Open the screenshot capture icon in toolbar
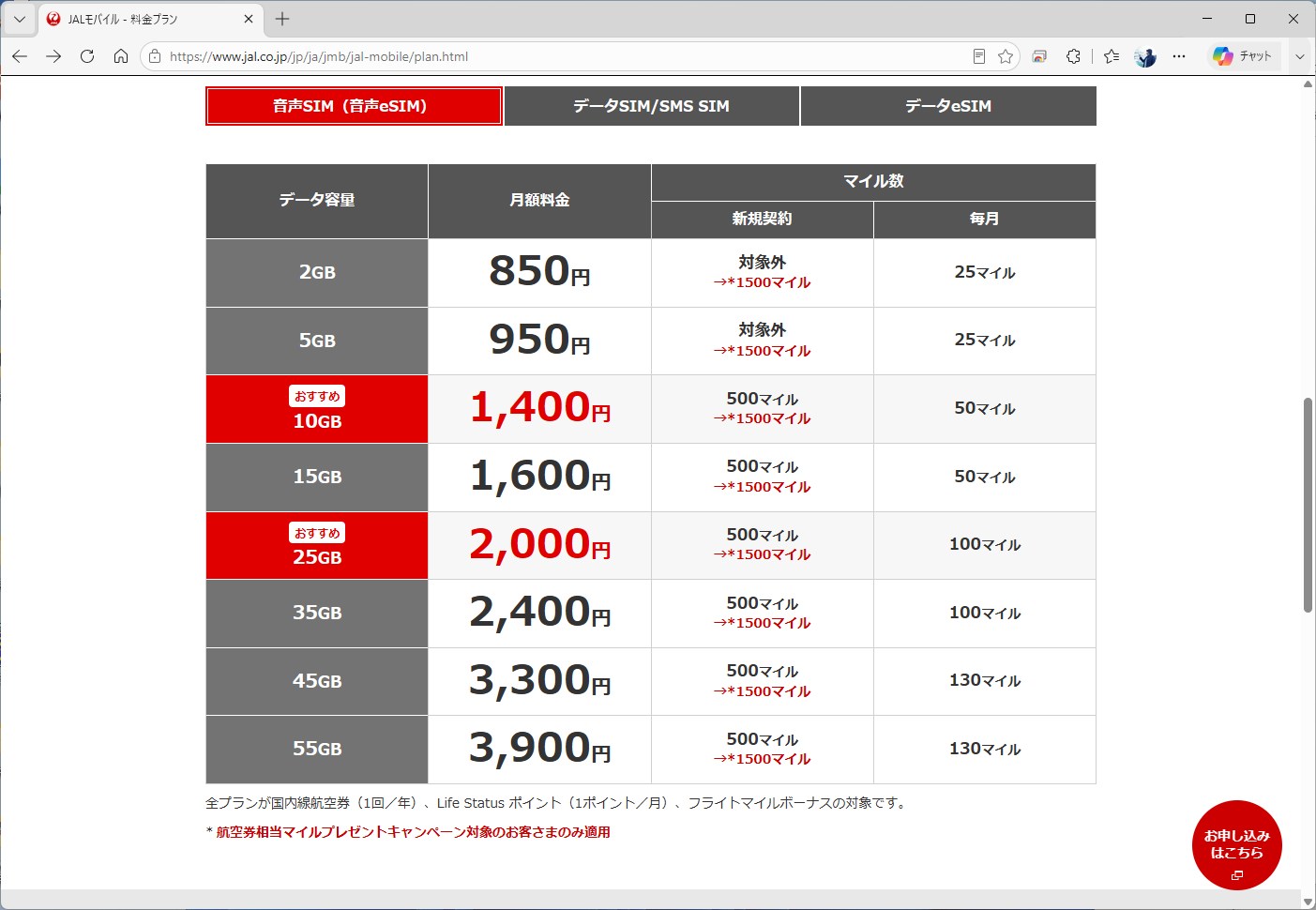Viewport: 1316px width, 910px height. 1039,56
